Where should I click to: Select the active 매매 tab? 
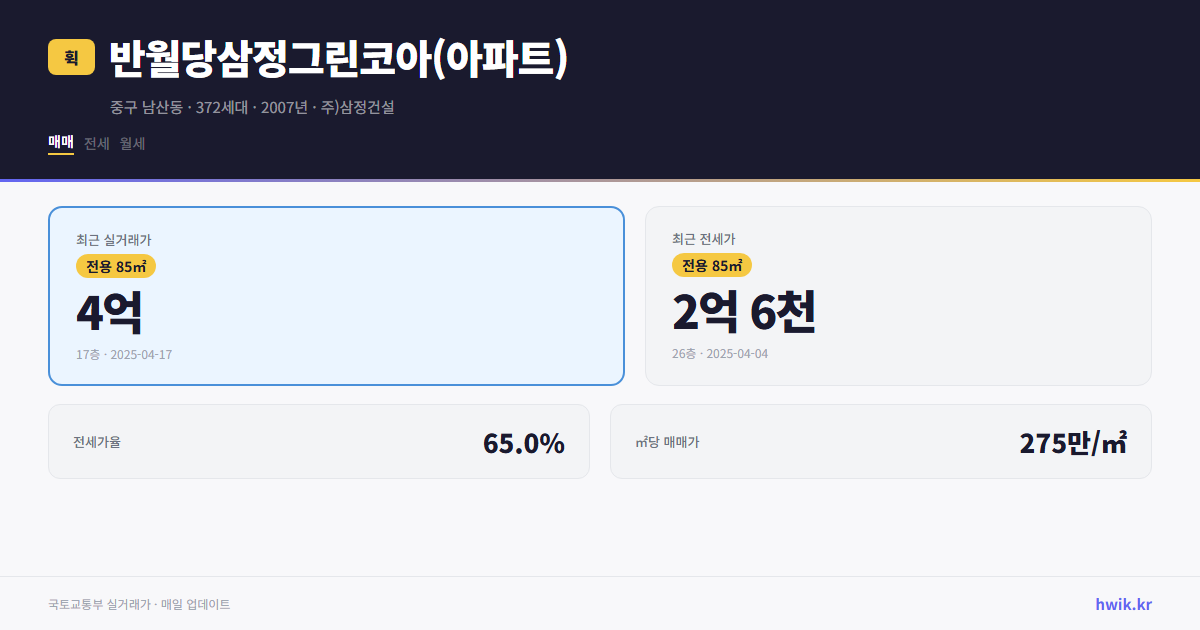coord(60,143)
